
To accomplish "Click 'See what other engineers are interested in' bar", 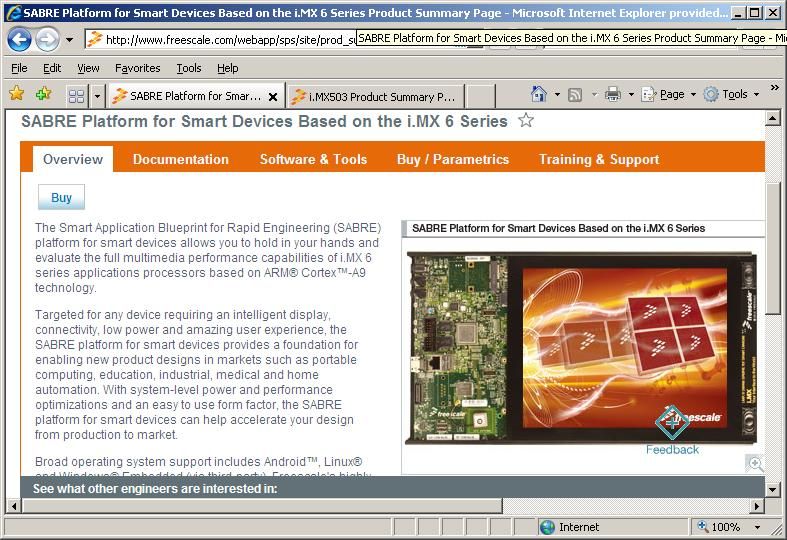I will [x=392, y=488].
